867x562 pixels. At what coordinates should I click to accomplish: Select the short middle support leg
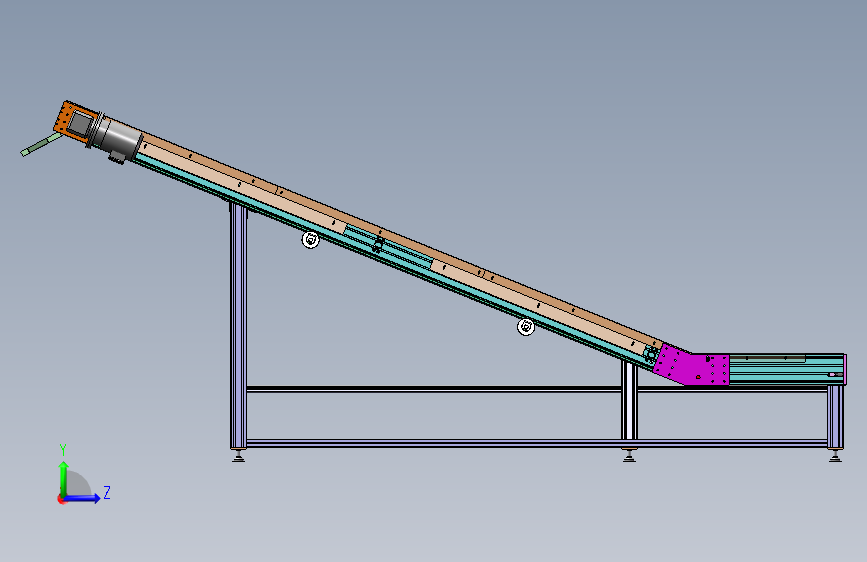pos(629,403)
